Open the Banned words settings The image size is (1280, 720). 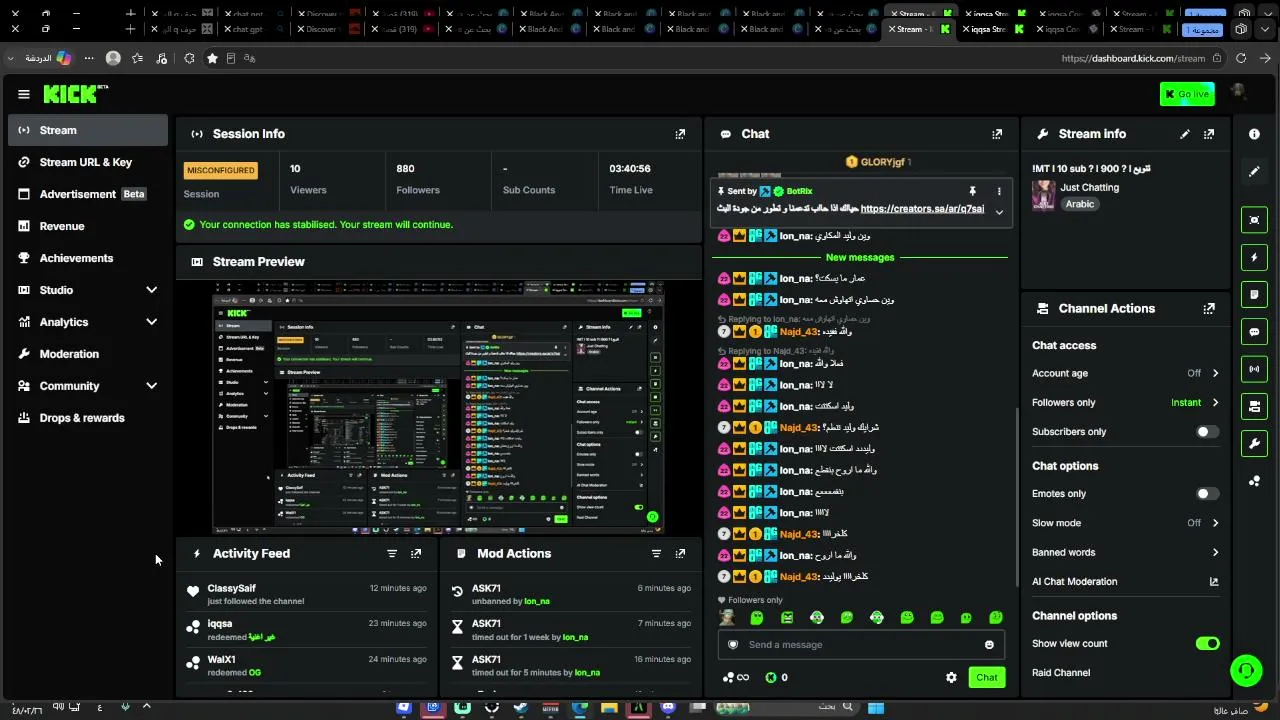pos(1125,553)
